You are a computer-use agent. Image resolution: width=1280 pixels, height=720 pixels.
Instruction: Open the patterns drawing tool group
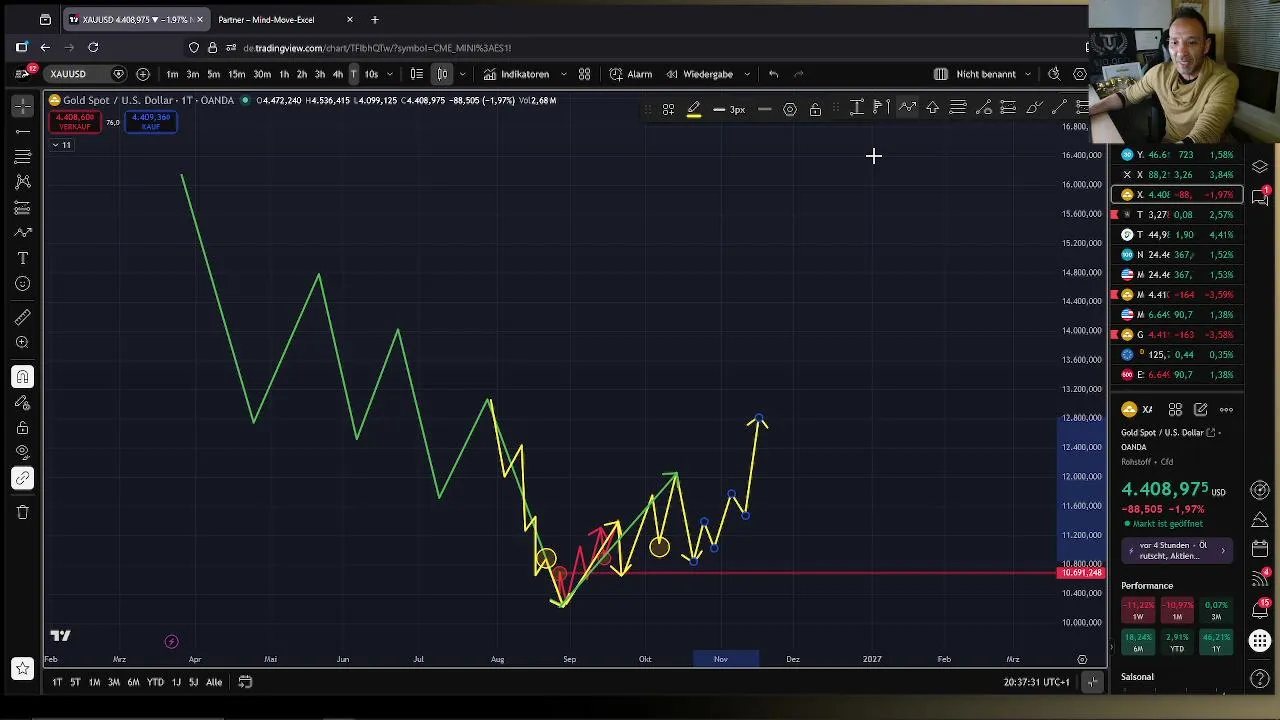click(x=22, y=182)
